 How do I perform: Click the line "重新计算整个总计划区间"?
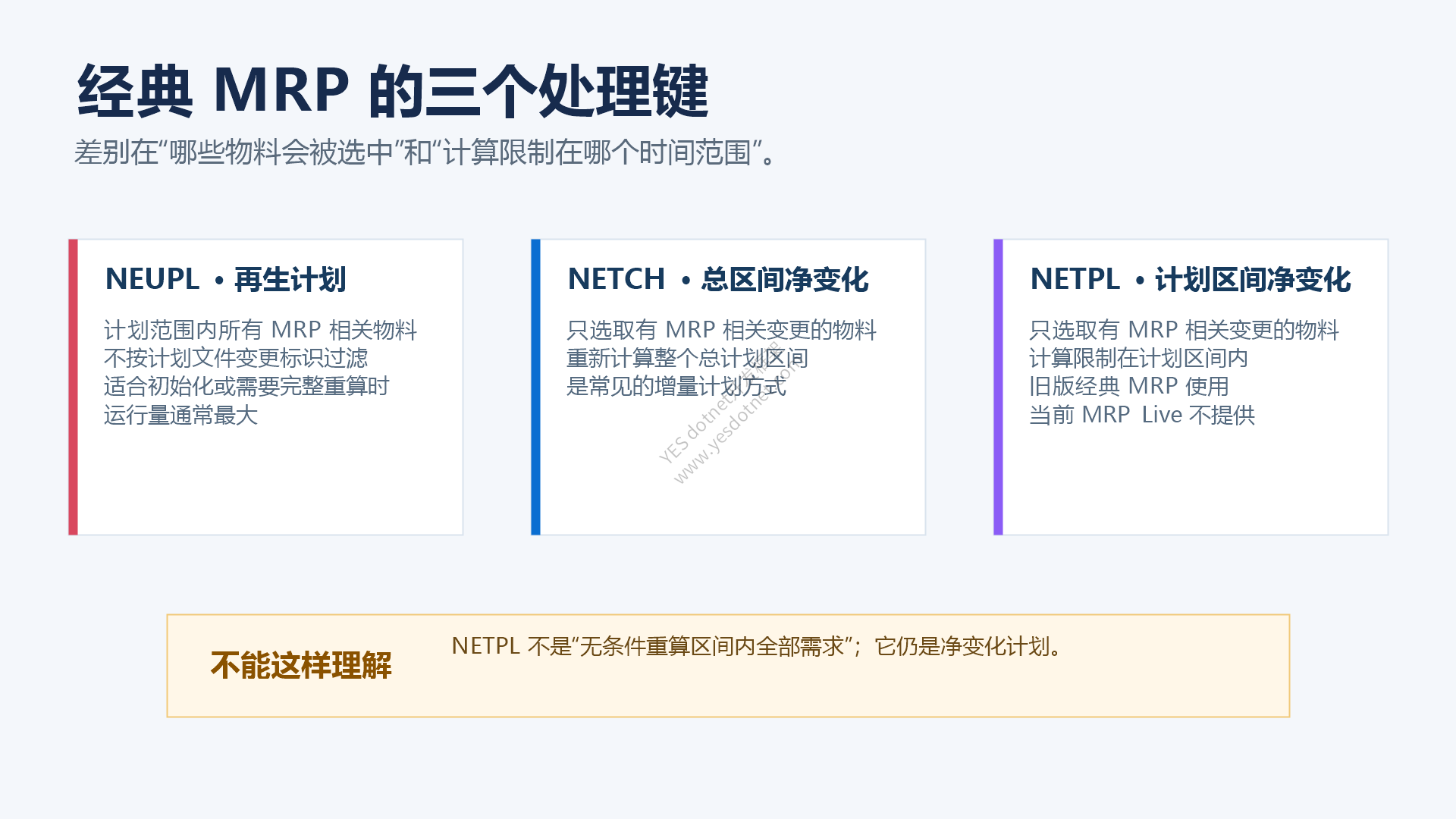[687, 358]
